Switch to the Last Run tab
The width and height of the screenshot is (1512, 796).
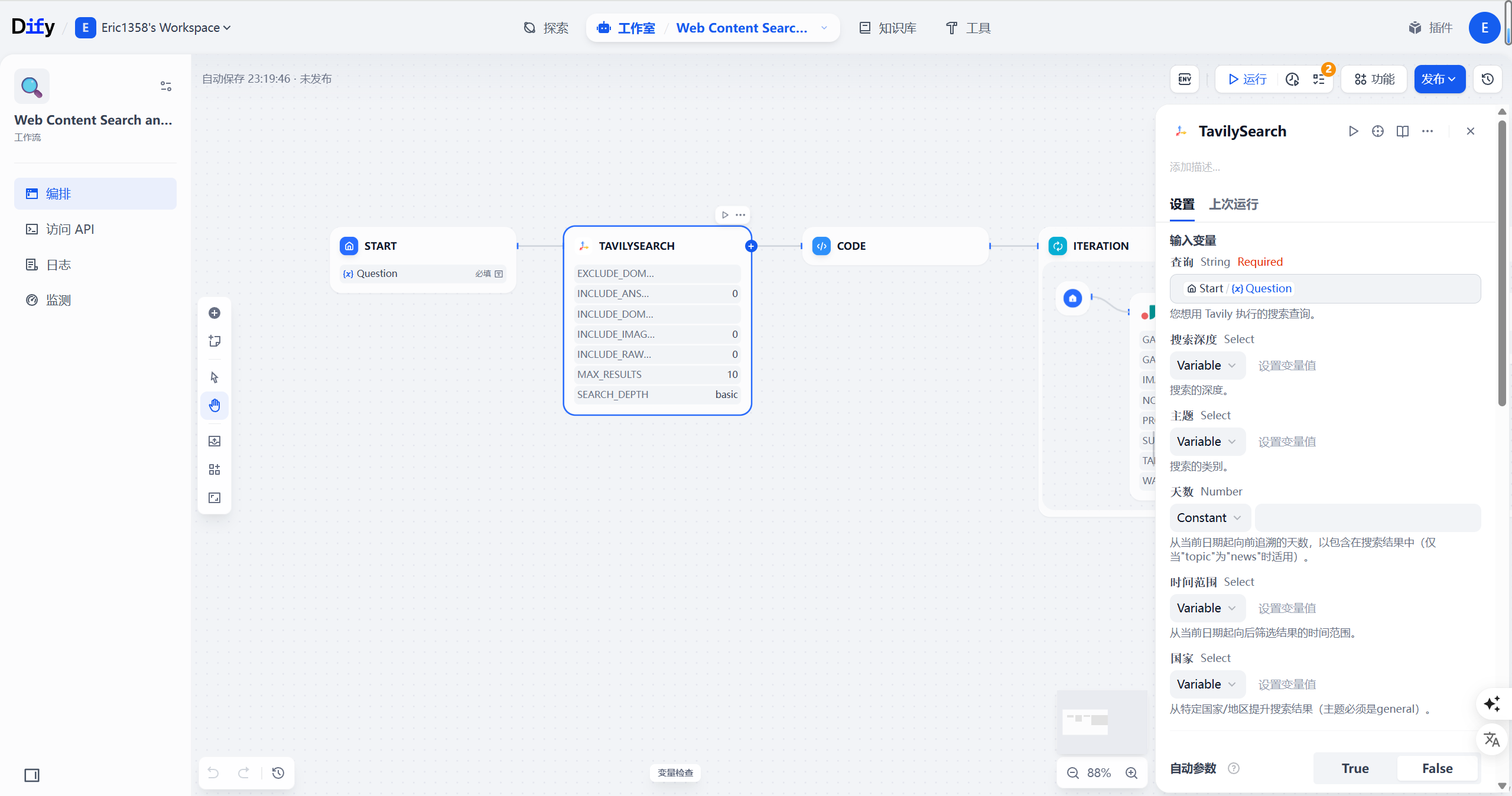pyautogui.click(x=1233, y=204)
